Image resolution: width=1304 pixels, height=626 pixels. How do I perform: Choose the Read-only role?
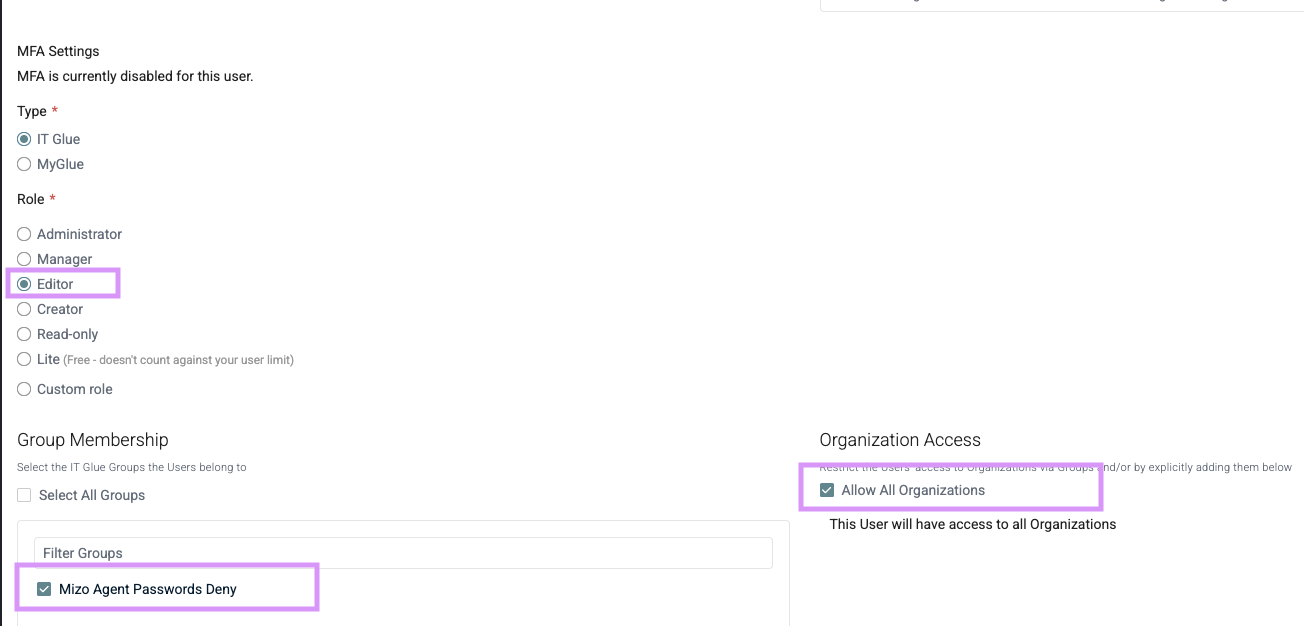24,334
